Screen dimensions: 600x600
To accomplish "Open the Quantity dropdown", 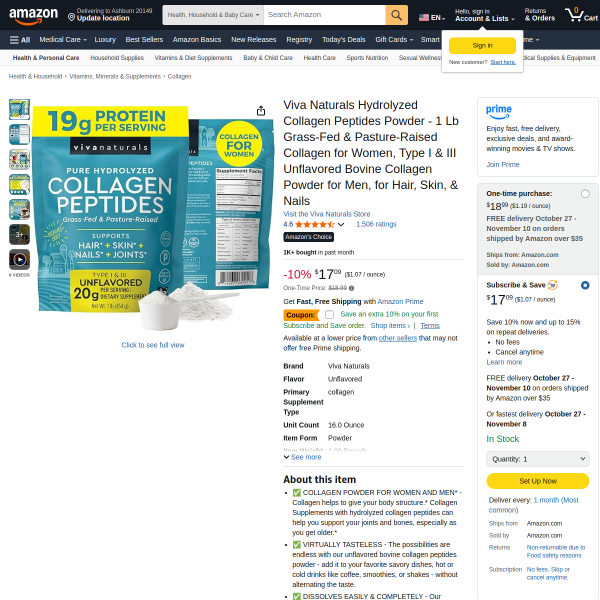I will pos(538,459).
